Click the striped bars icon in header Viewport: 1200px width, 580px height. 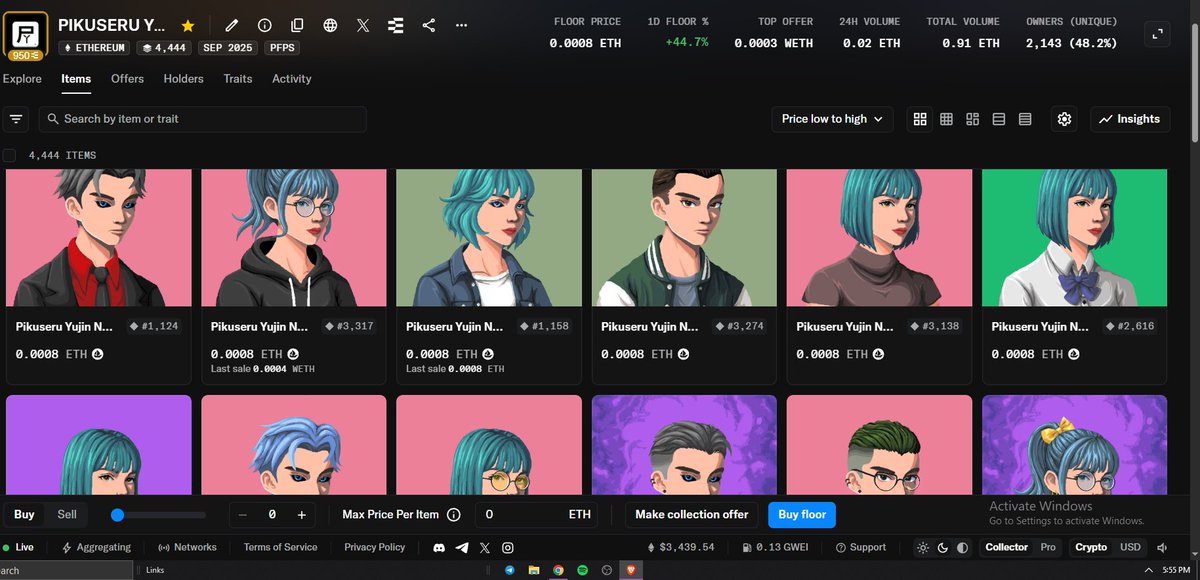click(x=396, y=25)
